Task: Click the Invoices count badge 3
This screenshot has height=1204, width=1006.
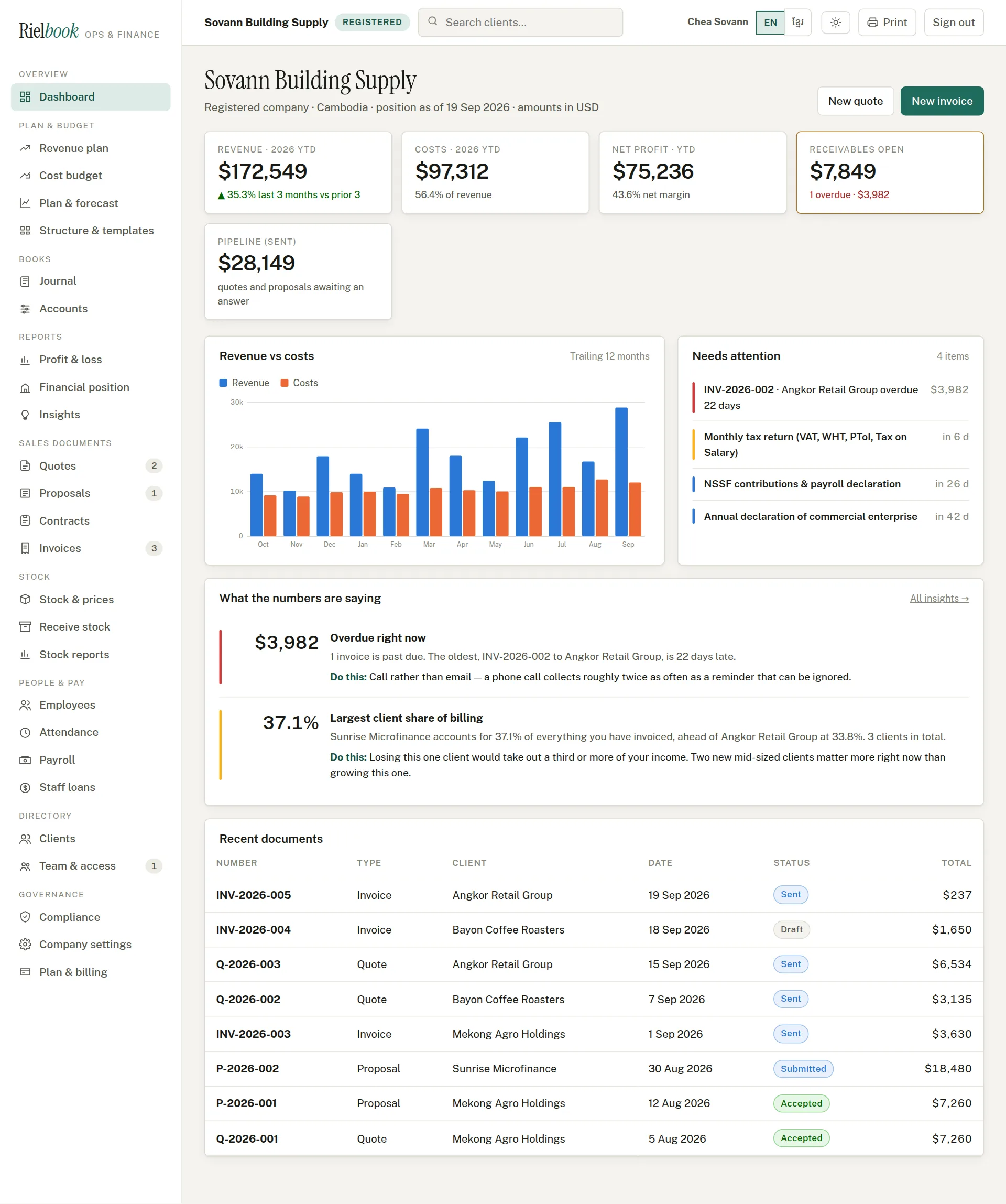Action: pyautogui.click(x=154, y=548)
